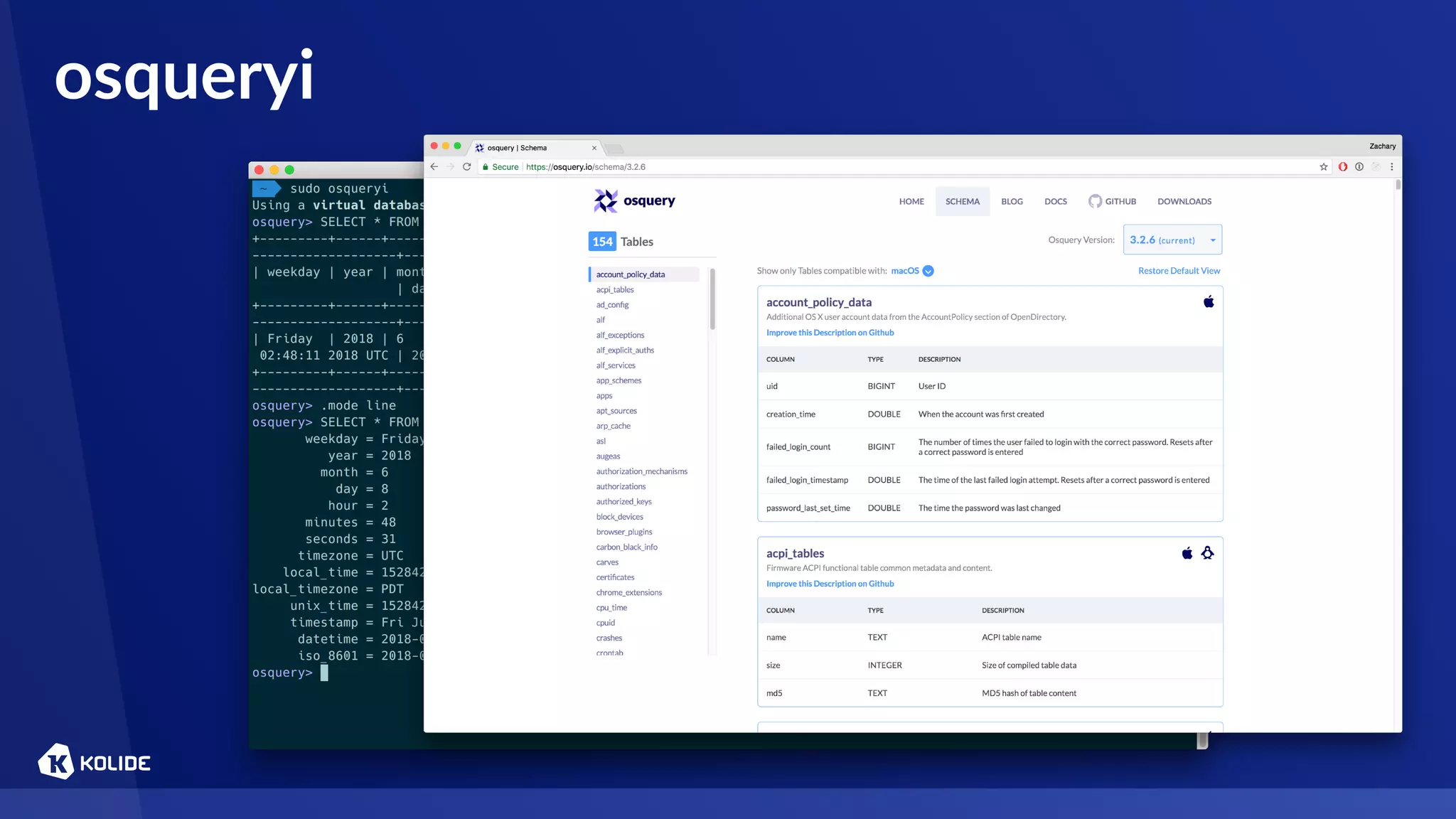Screen dimensions: 1456x819
Task: Click Restore Default View link
Action: coord(1179,271)
